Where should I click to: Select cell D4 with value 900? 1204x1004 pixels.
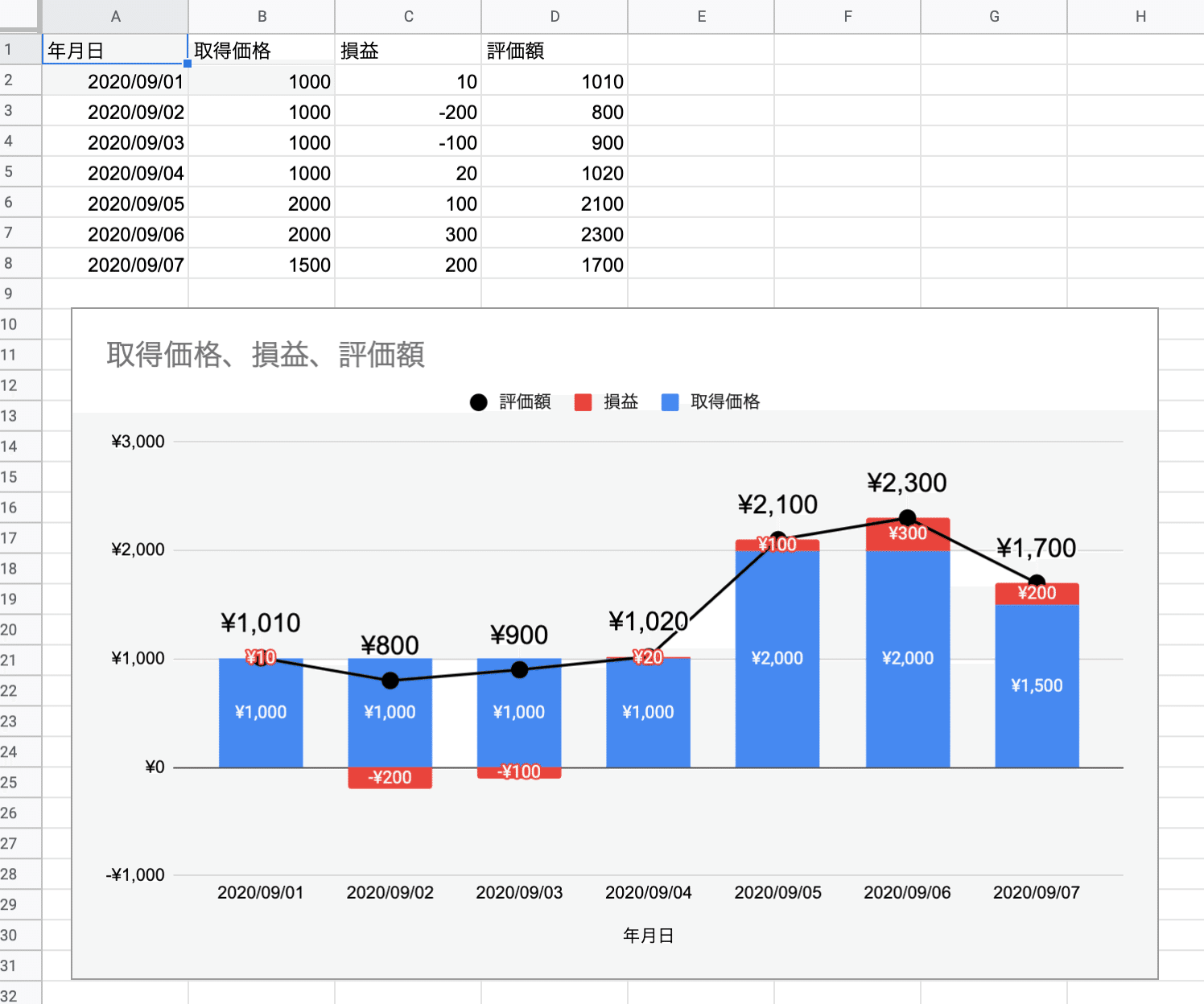pyautogui.click(x=555, y=142)
